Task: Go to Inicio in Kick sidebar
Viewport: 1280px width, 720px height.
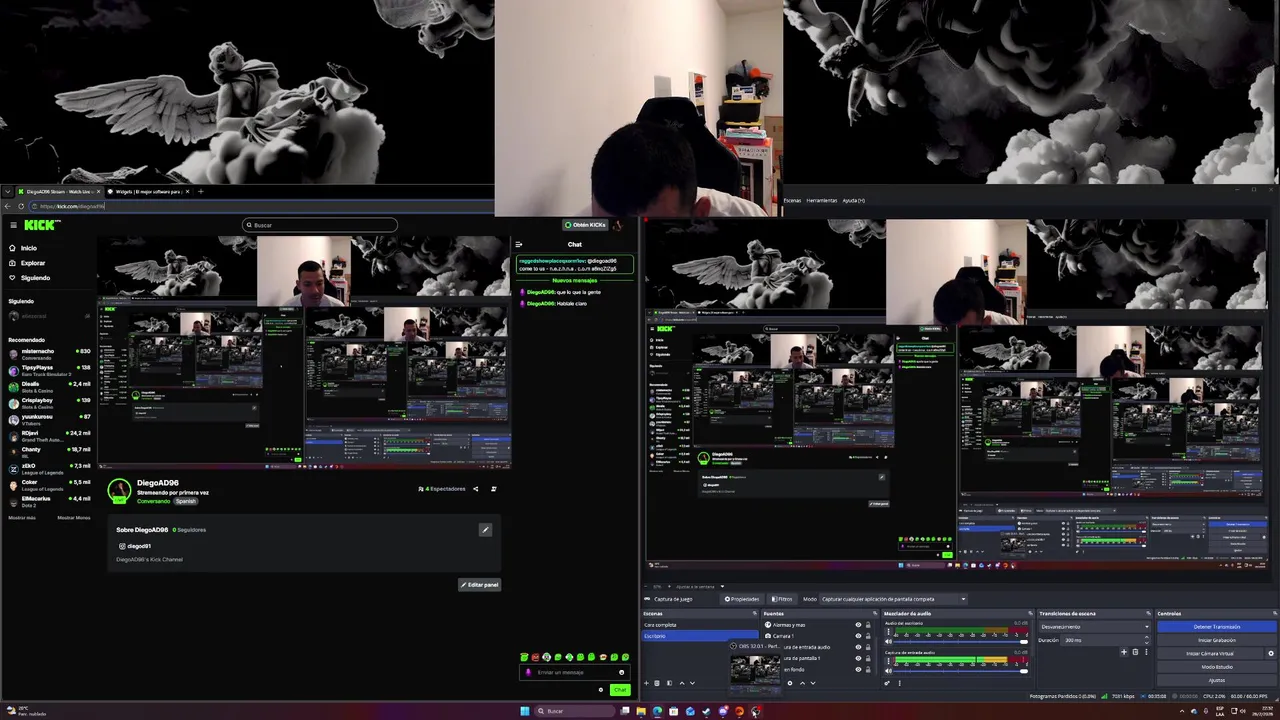Action: coord(22,248)
